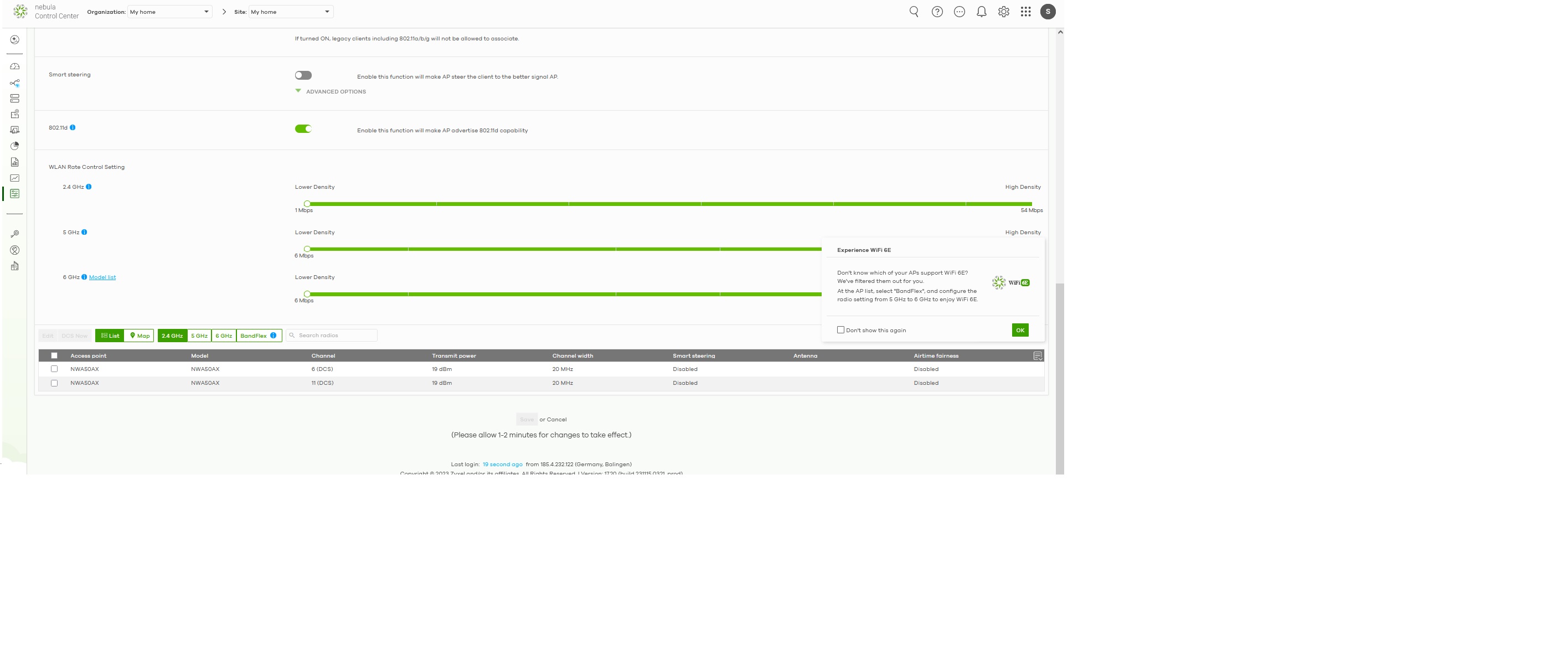Switch to the 5 GHz tab
Image resolution: width=1568 pixels, height=660 pixels.
point(199,336)
